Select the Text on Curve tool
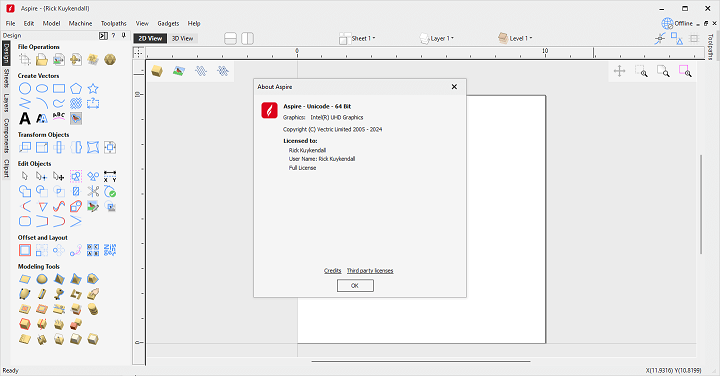The image size is (720, 376). click(x=59, y=118)
